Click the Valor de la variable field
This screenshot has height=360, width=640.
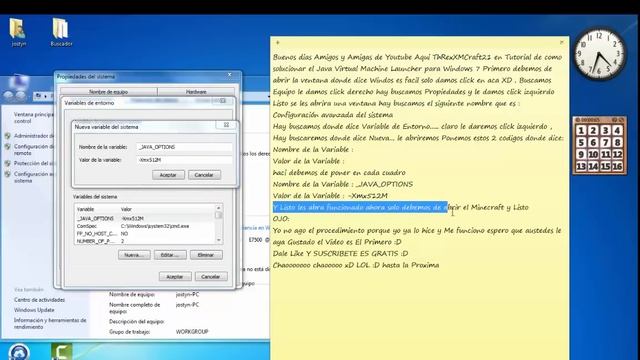pyautogui.click(x=184, y=160)
